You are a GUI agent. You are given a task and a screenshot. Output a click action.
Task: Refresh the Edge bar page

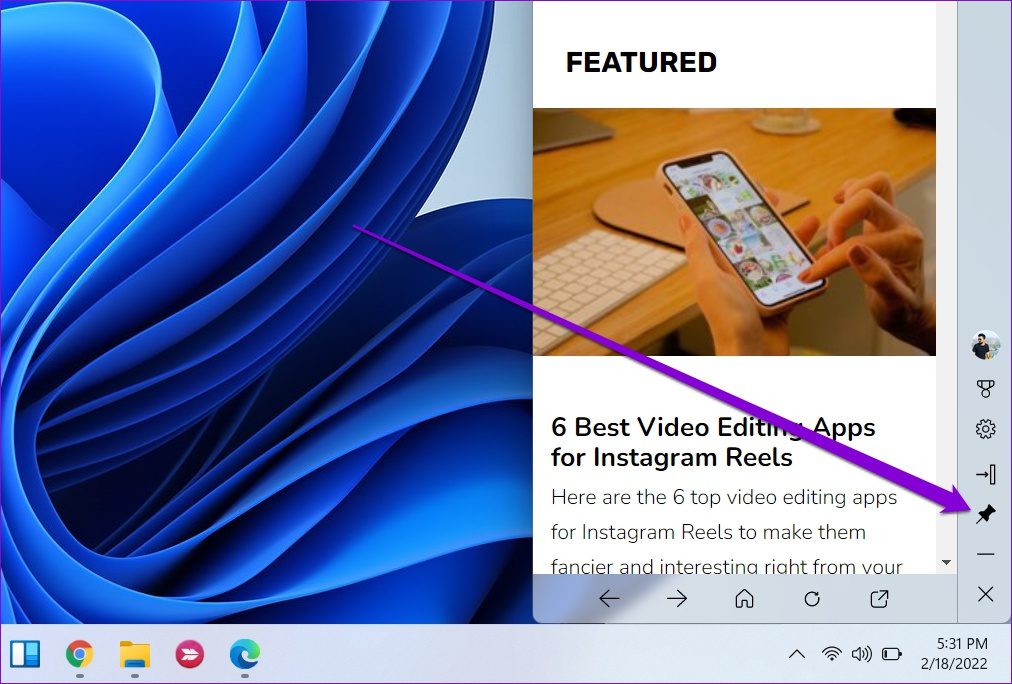coord(812,599)
